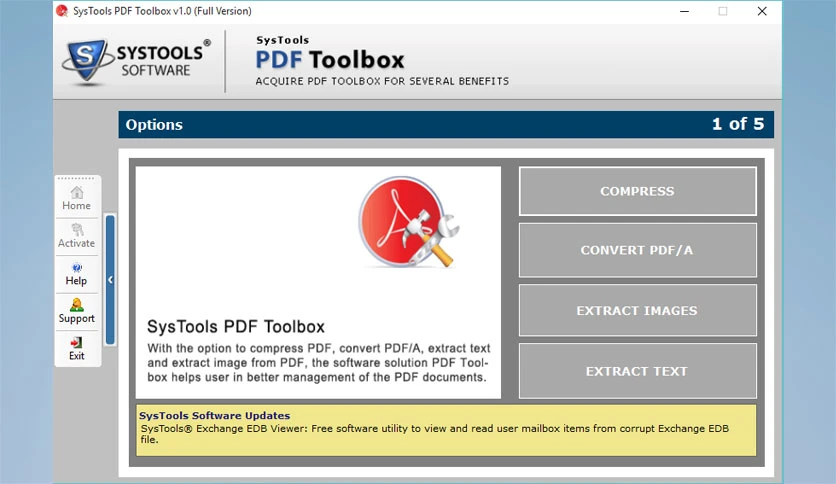The image size is (836, 484).
Task: Click the SysTools Software logo
Action: pyautogui.click(x=136, y=61)
